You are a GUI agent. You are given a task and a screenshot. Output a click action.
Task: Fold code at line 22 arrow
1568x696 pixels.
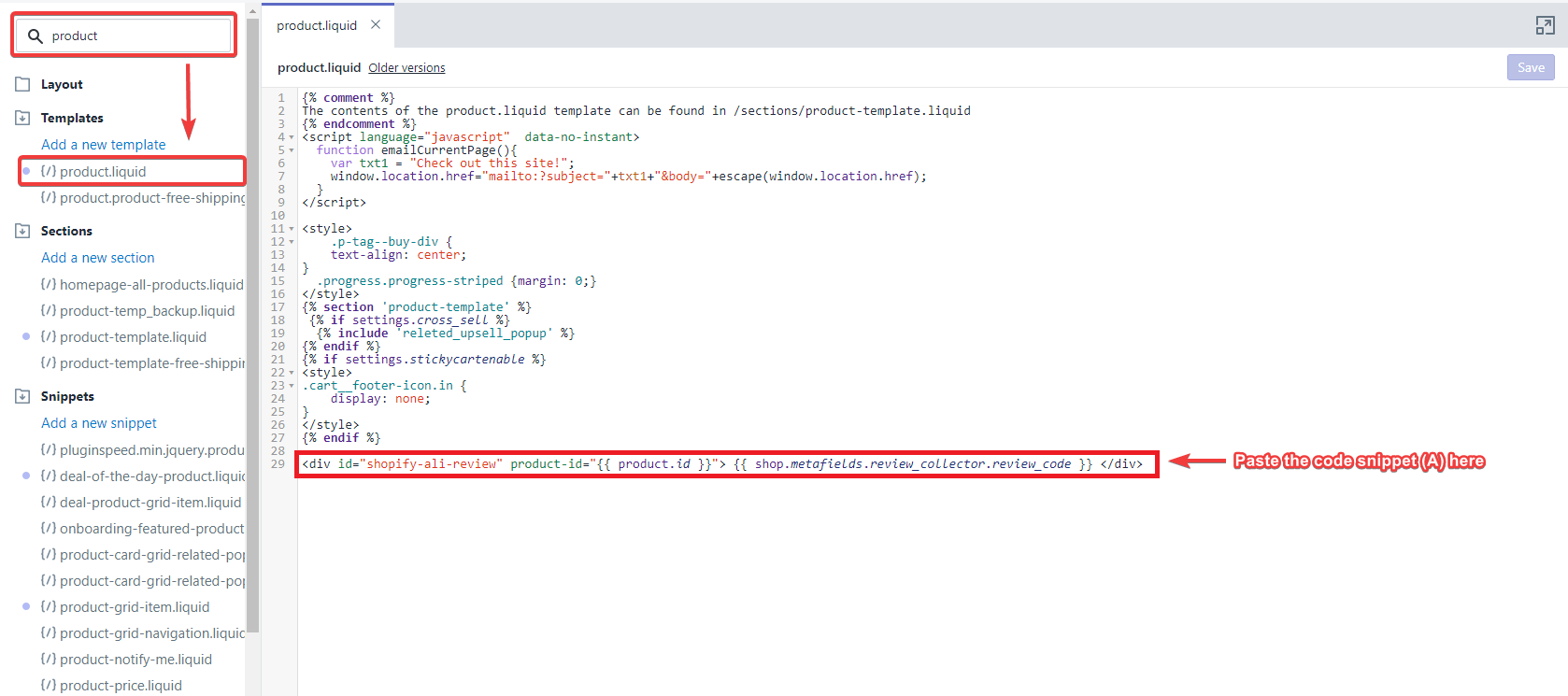click(292, 373)
